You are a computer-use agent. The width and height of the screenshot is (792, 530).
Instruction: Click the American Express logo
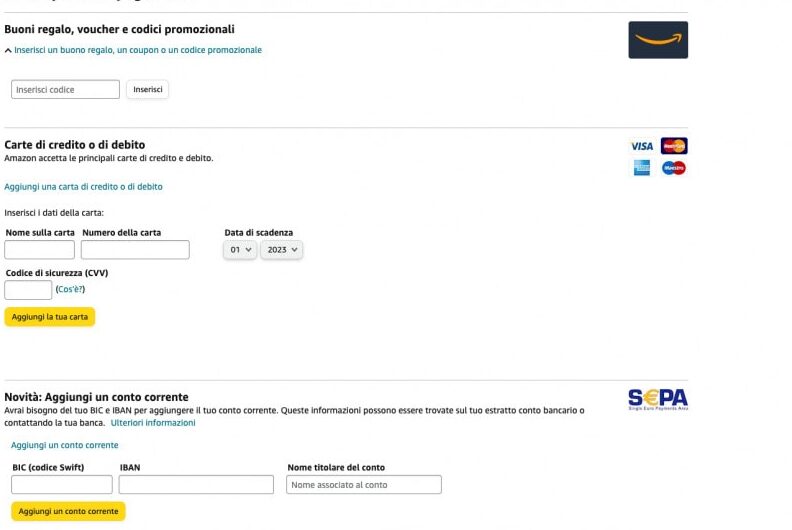click(x=642, y=168)
